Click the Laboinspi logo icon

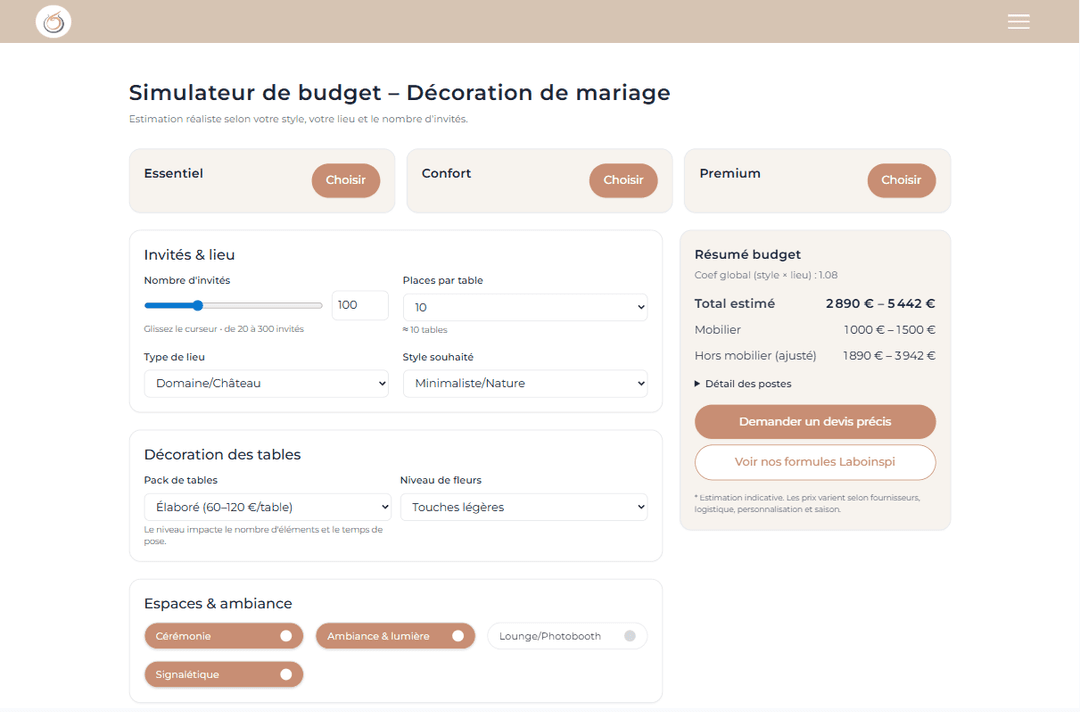pyautogui.click(x=53, y=21)
